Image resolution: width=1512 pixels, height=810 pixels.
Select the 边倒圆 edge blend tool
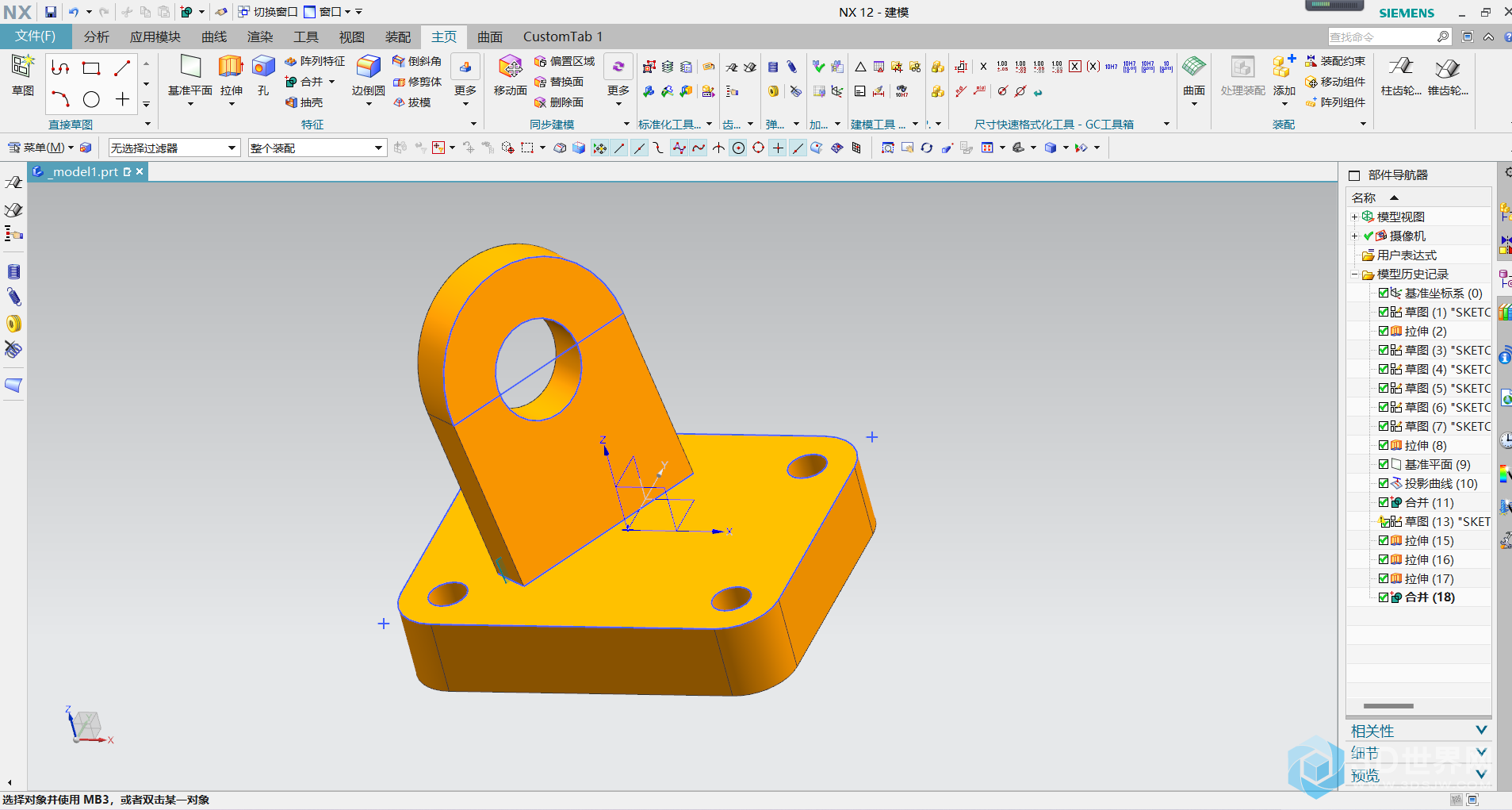coord(368,75)
